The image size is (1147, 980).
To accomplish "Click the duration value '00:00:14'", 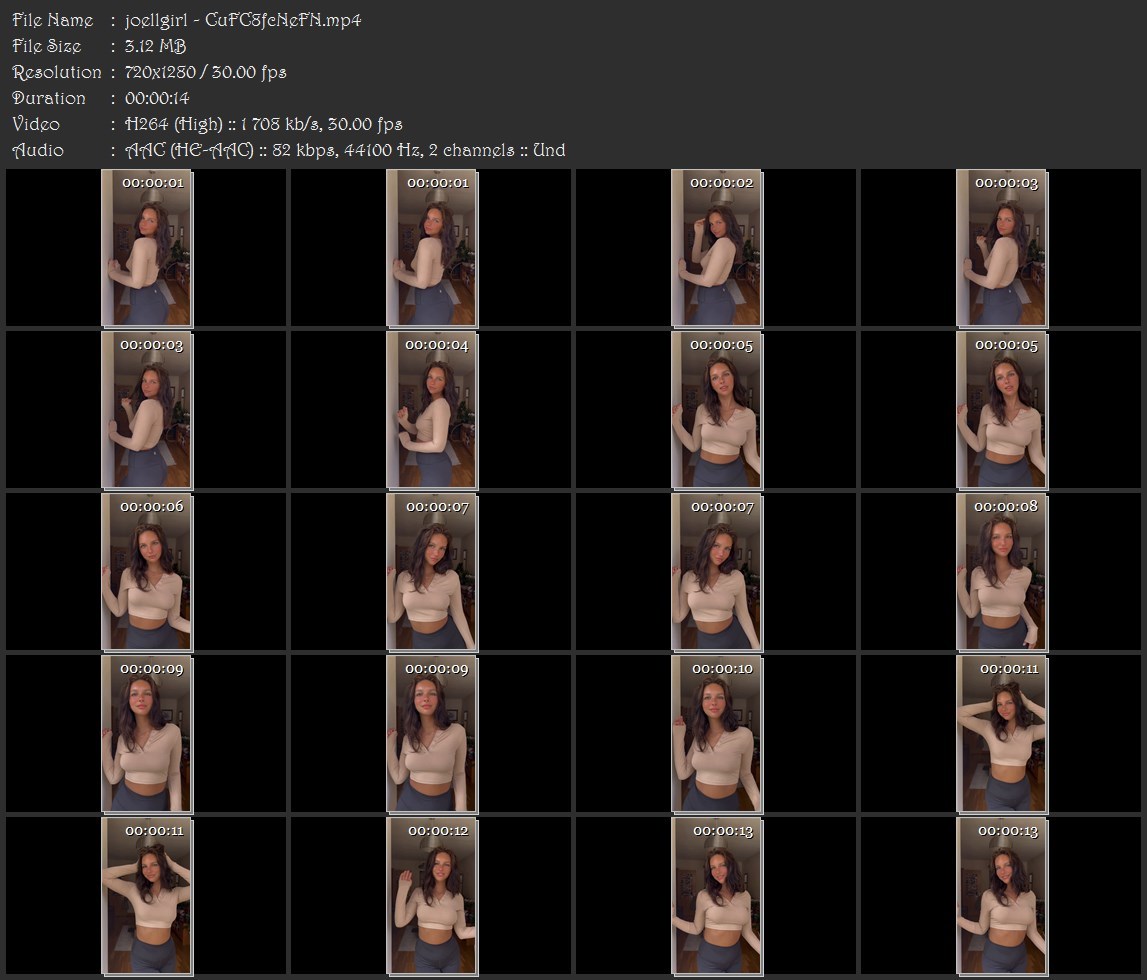I will click(157, 98).
